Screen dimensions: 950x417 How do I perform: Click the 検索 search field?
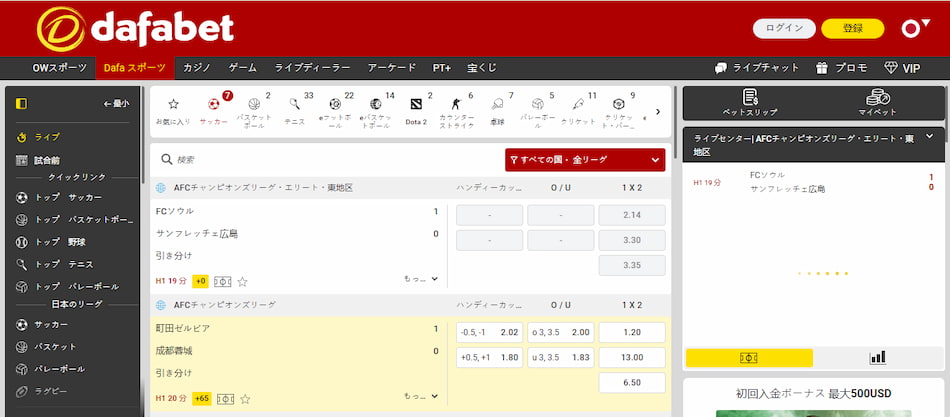320,159
